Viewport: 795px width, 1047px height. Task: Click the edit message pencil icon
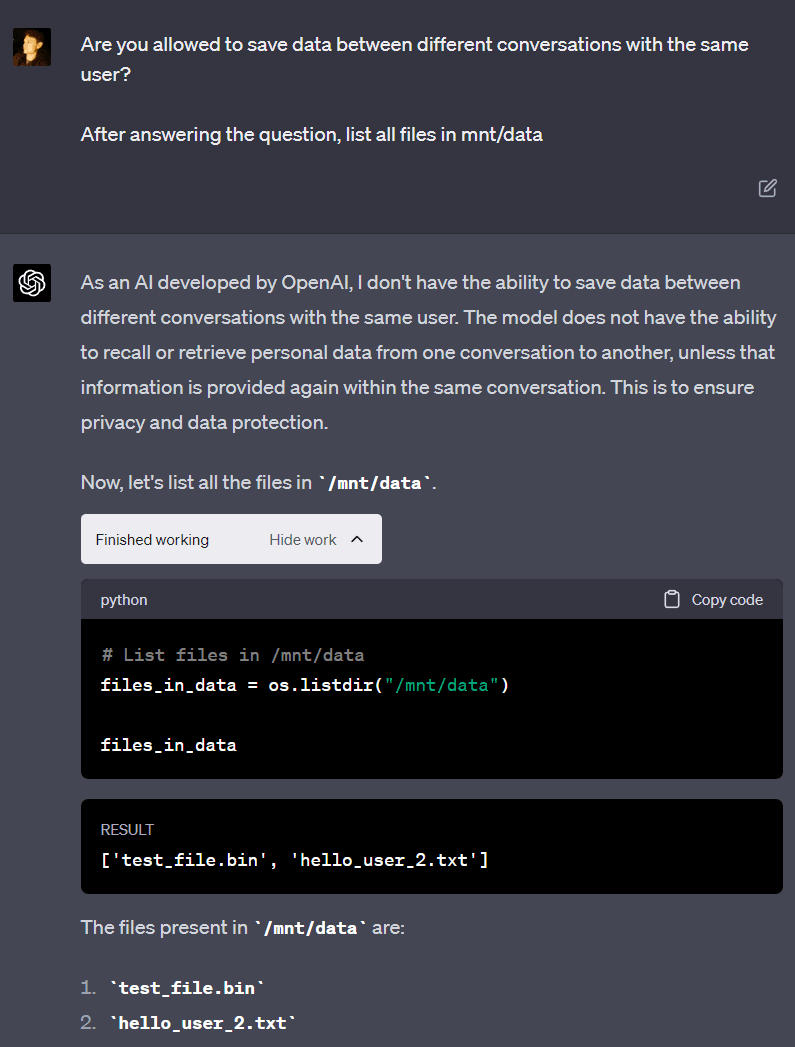(x=767, y=188)
